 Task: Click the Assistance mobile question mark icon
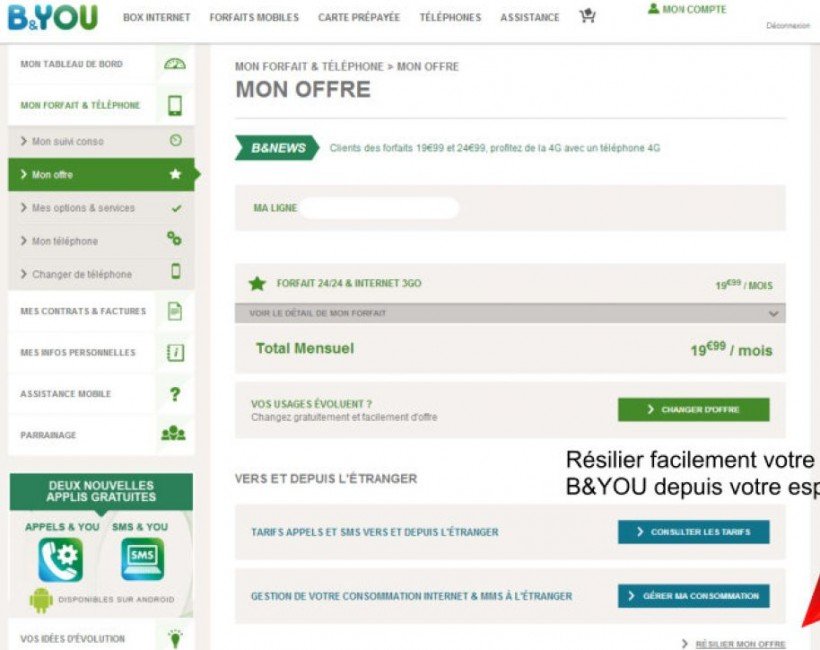coord(175,394)
